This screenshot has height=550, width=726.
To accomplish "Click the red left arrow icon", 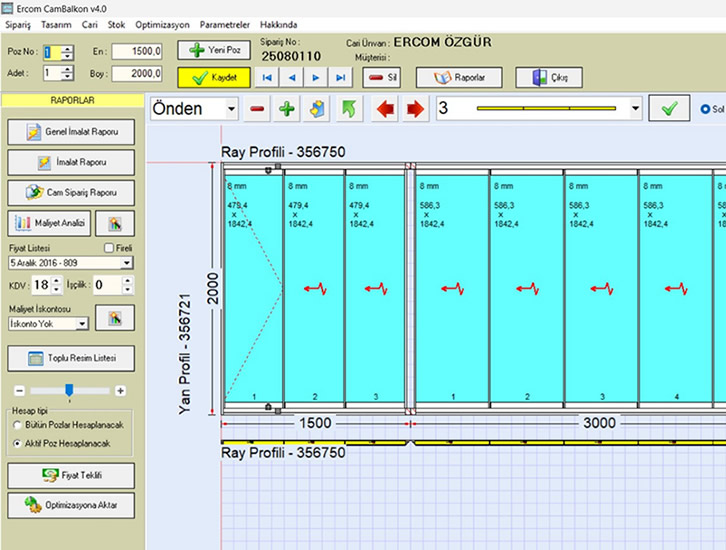I will [x=384, y=109].
